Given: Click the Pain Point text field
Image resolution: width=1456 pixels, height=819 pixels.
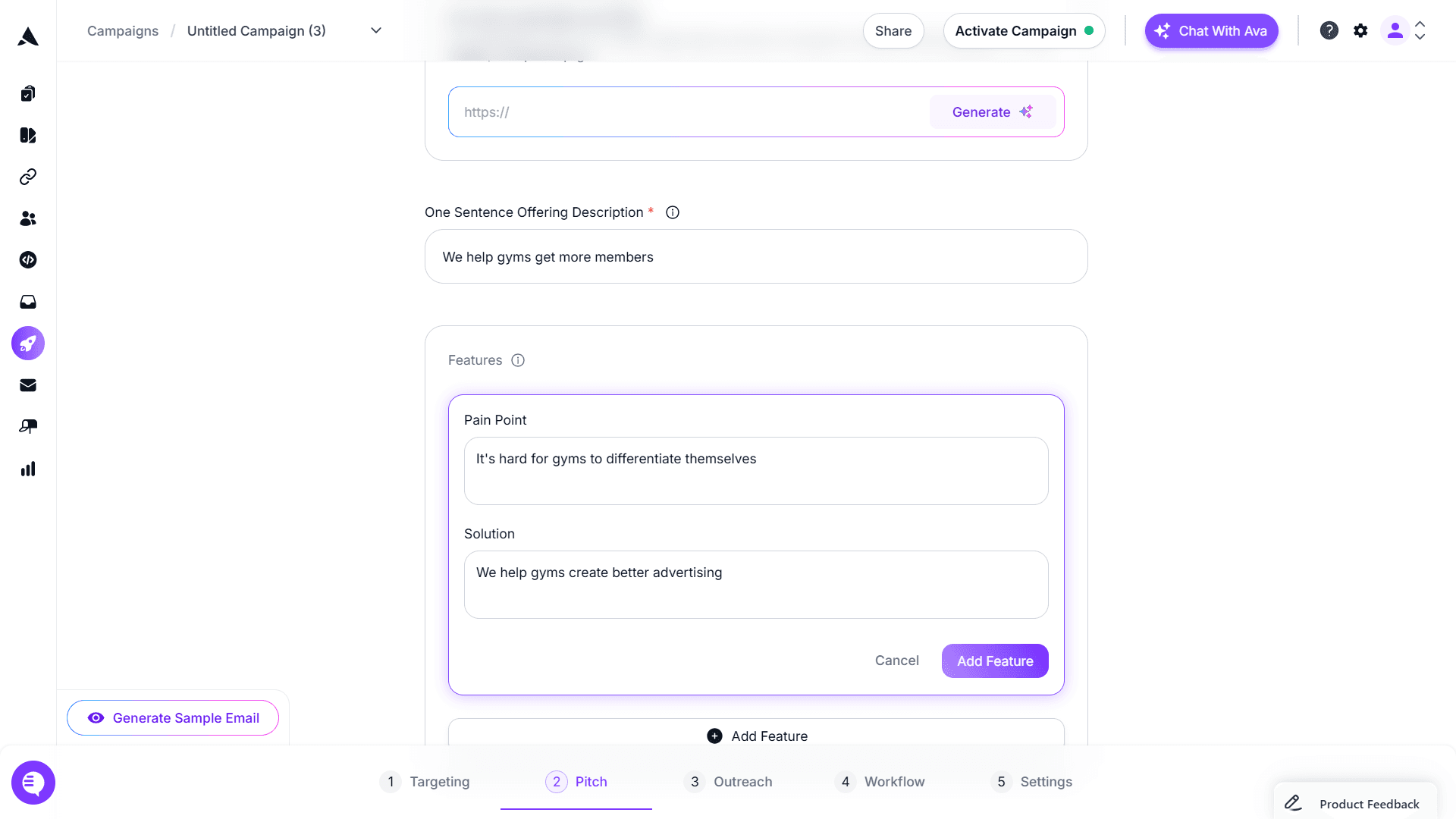Looking at the screenshot, I should point(756,471).
